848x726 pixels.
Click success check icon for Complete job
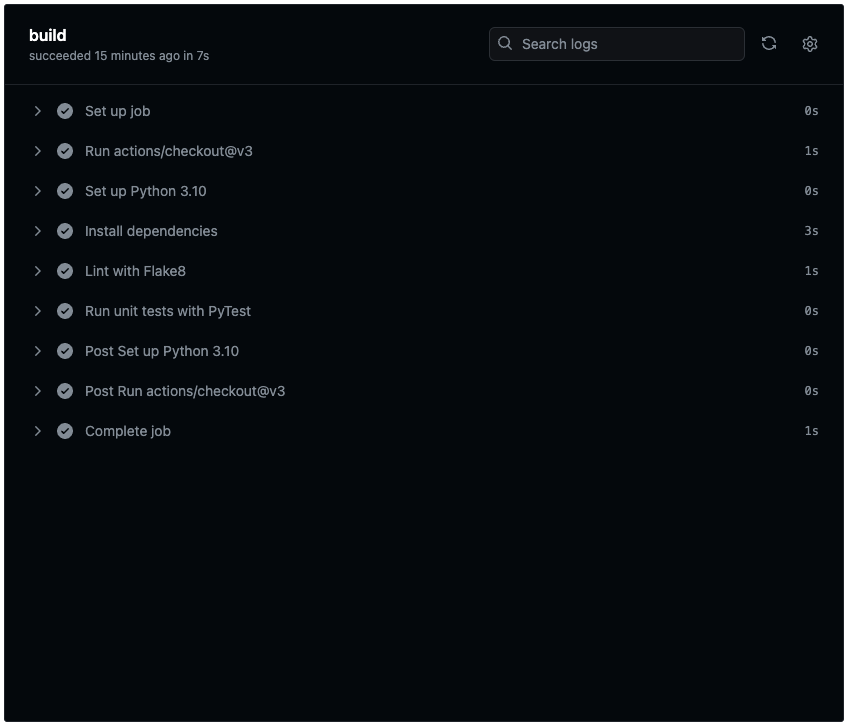pos(65,431)
